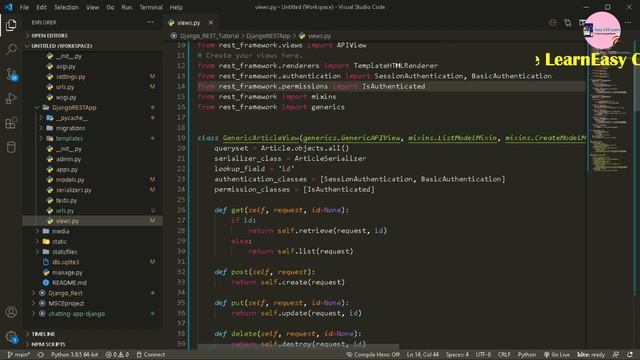Open the Help menu
Viewport: 640px width, 360px height.
[176, 7]
